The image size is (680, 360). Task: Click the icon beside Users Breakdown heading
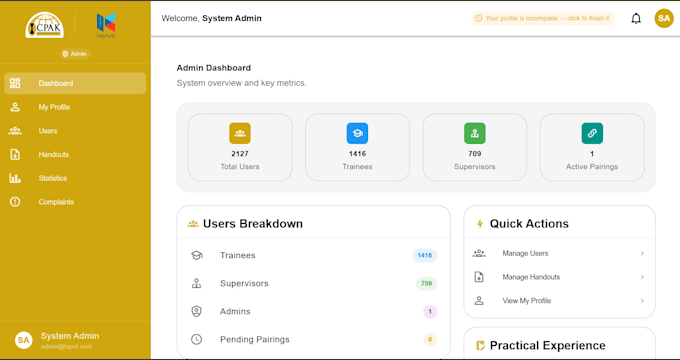(193, 224)
